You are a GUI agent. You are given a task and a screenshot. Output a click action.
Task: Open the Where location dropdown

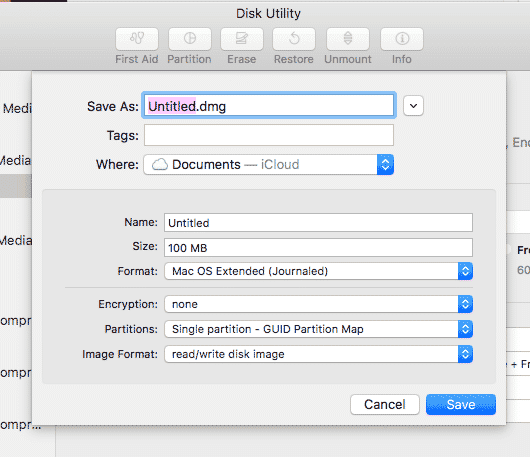tap(268, 165)
